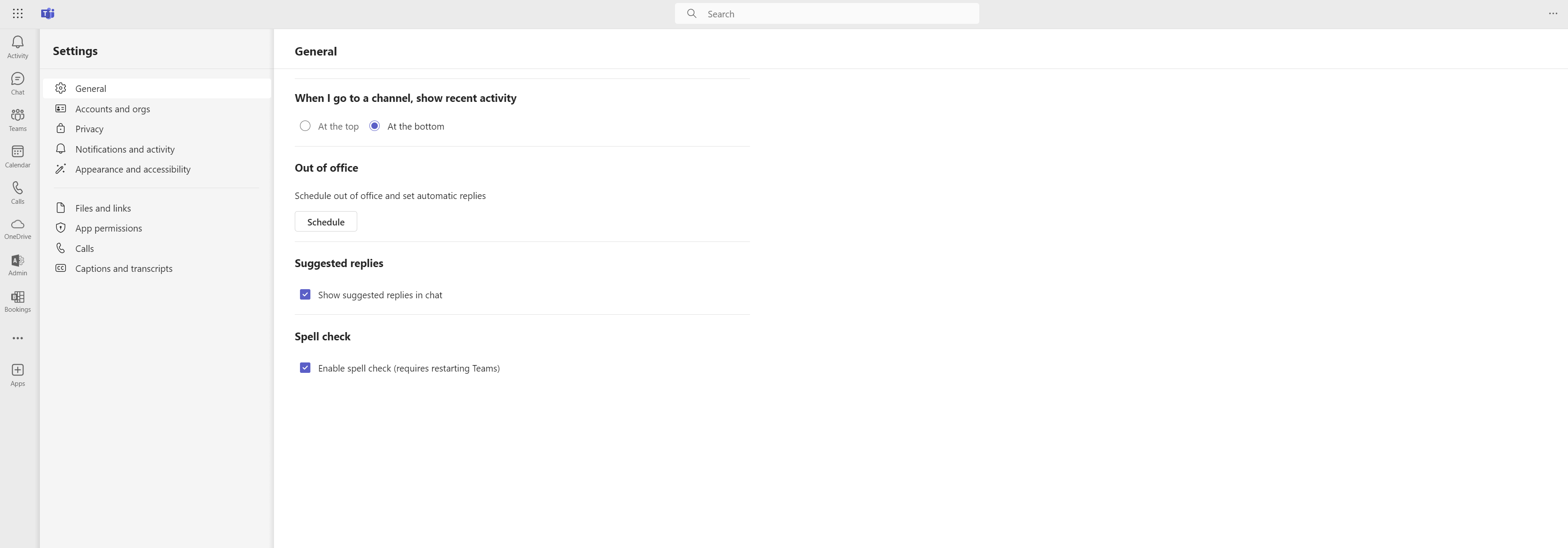Screen dimensions: 1568x548
Task: Open the Calls phone icon in rail
Action: click(18, 192)
